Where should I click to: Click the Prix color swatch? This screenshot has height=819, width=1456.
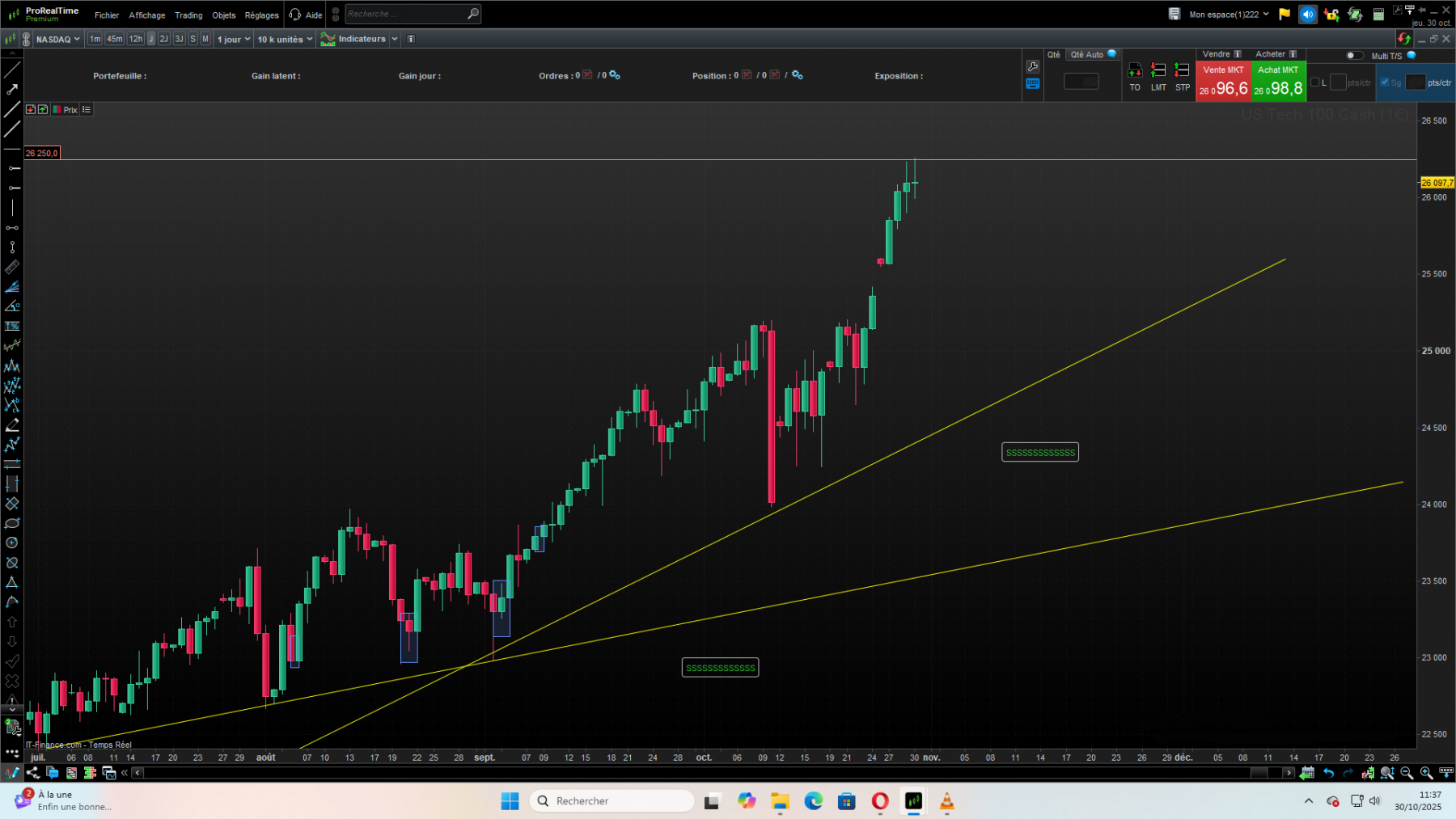57,109
